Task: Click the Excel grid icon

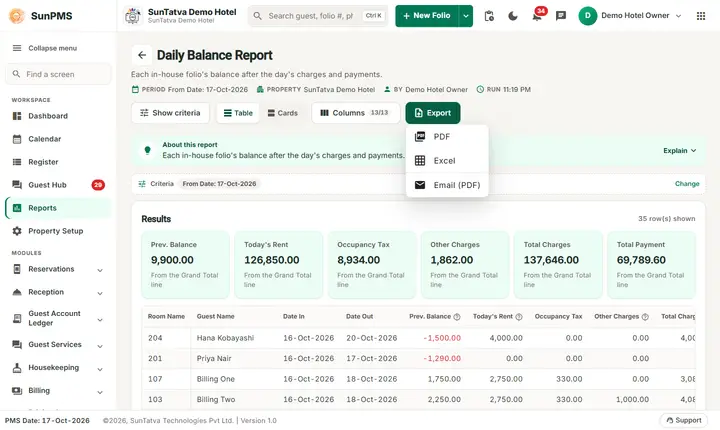Action: [x=420, y=160]
